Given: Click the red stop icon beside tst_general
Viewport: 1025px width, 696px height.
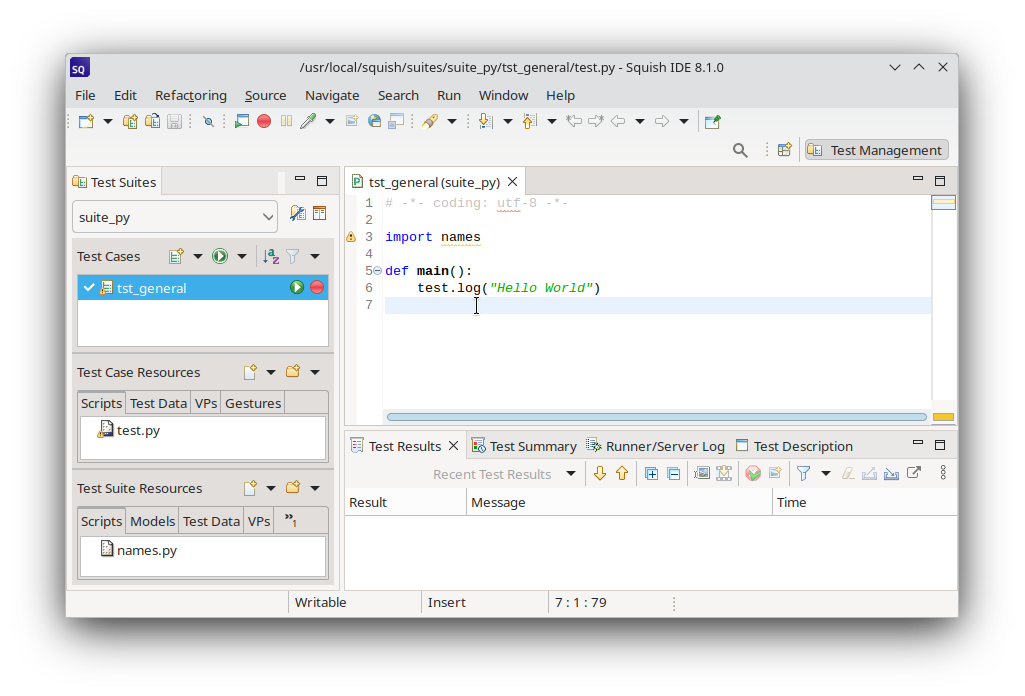Looking at the screenshot, I should 316,287.
